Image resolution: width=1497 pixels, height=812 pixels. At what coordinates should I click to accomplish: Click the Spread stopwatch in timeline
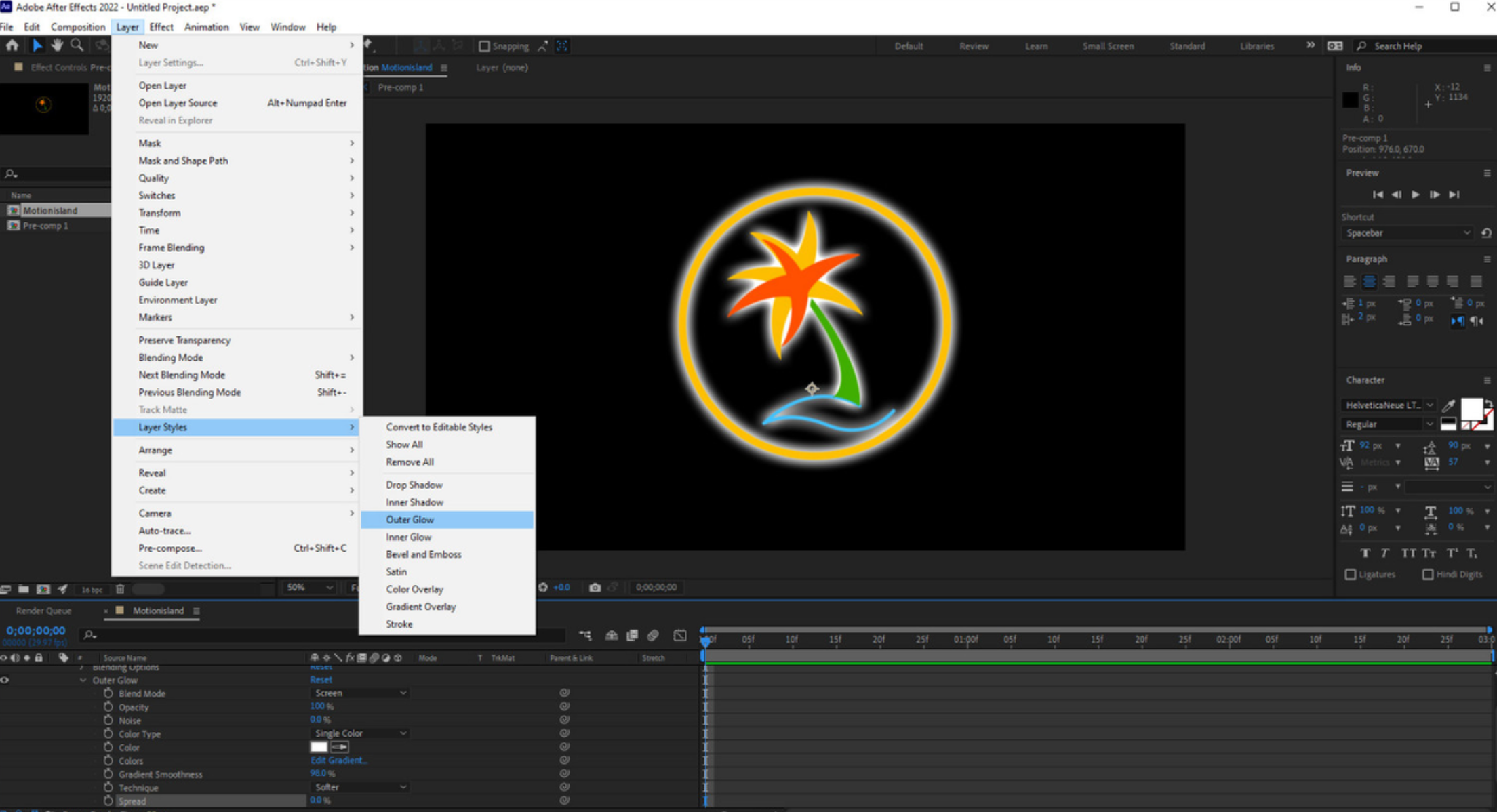[x=108, y=800]
